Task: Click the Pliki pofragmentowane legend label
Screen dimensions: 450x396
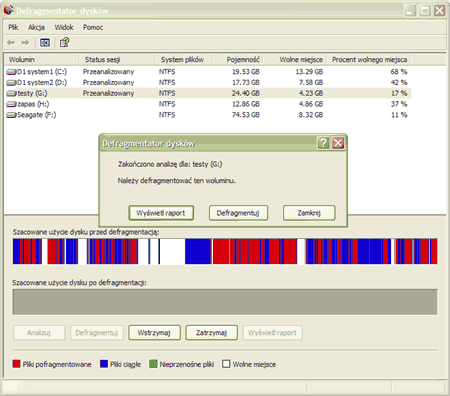Action: (x=57, y=364)
